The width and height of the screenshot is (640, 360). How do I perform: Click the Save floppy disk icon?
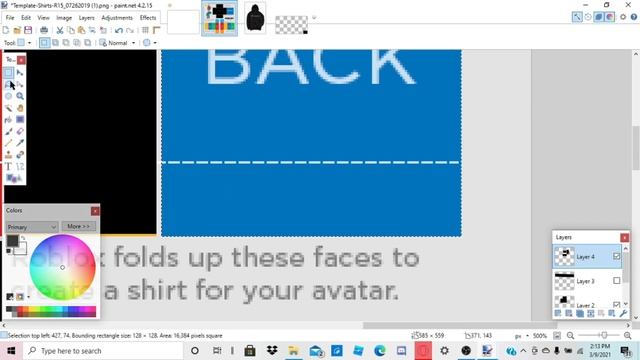point(28,30)
